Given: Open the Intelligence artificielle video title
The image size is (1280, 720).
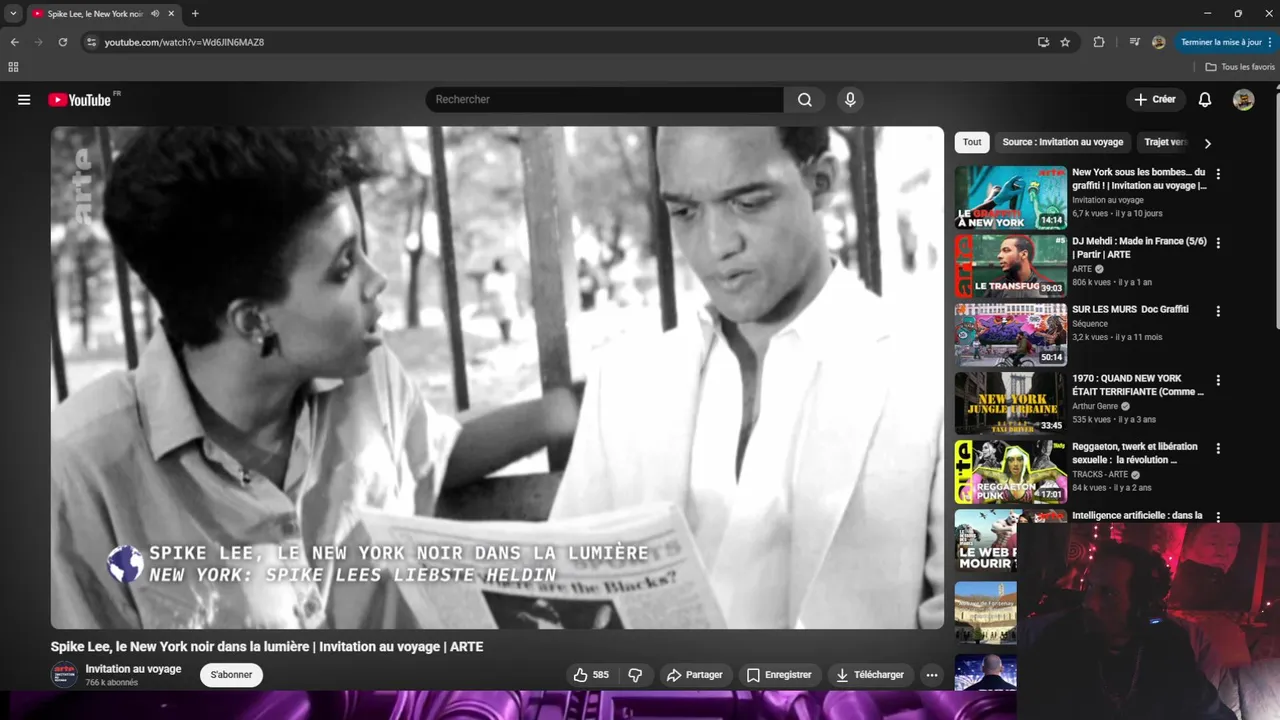Looking at the screenshot, I should [1137, 516].
